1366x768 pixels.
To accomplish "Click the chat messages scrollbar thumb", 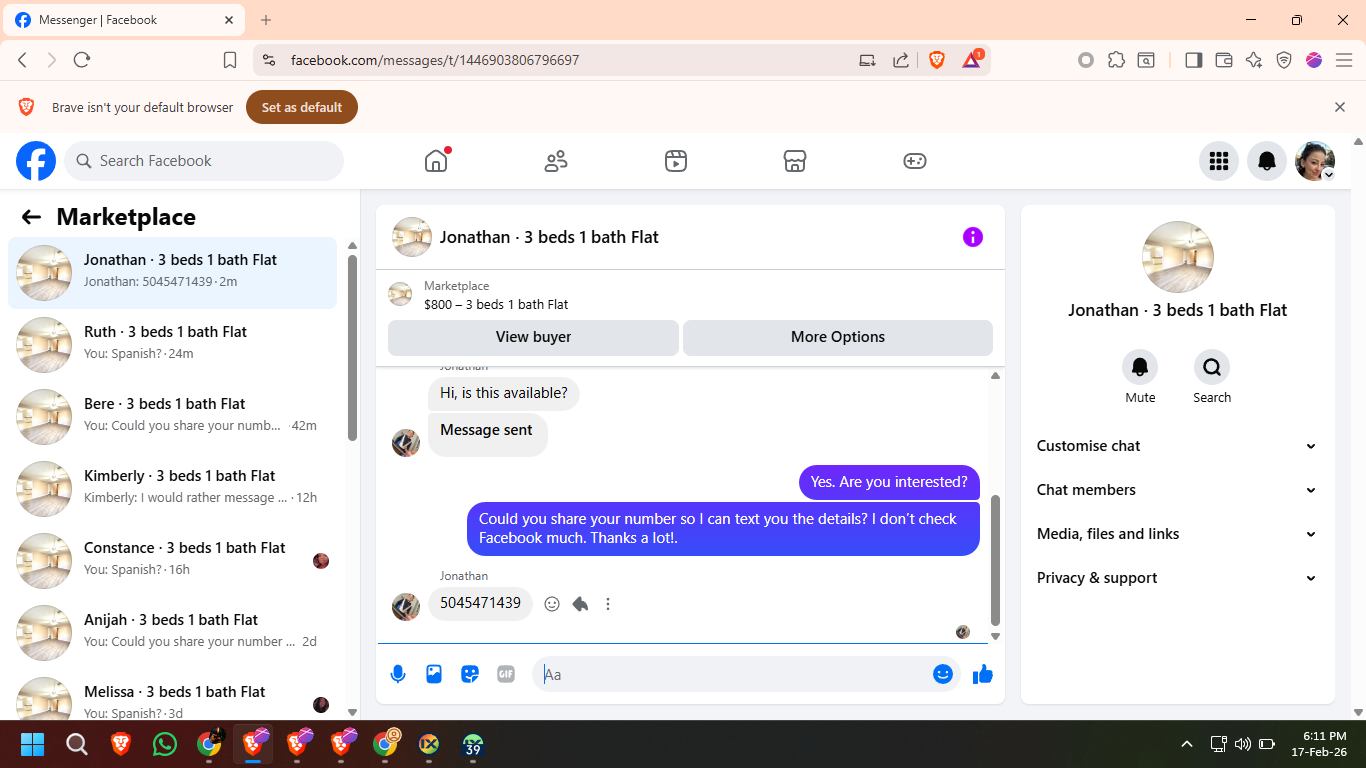I will tap(995, 560).
